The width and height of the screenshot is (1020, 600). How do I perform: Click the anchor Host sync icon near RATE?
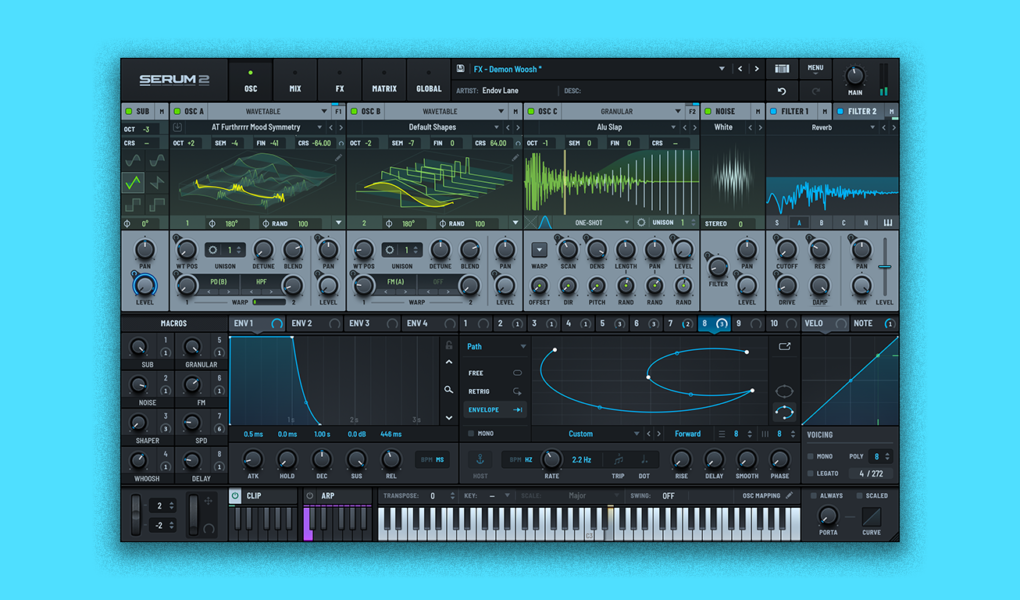[x=480, y=459]
